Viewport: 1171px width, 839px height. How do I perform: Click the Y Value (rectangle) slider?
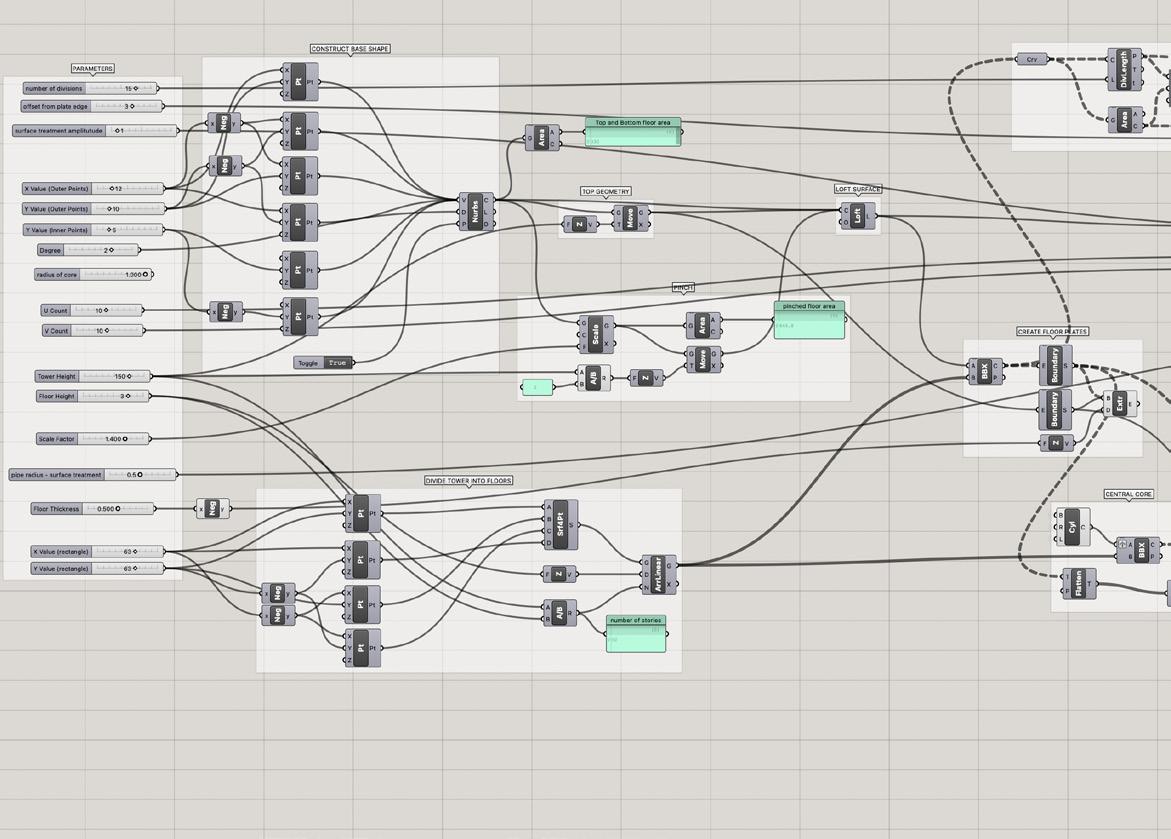click(x=96, y=569)
